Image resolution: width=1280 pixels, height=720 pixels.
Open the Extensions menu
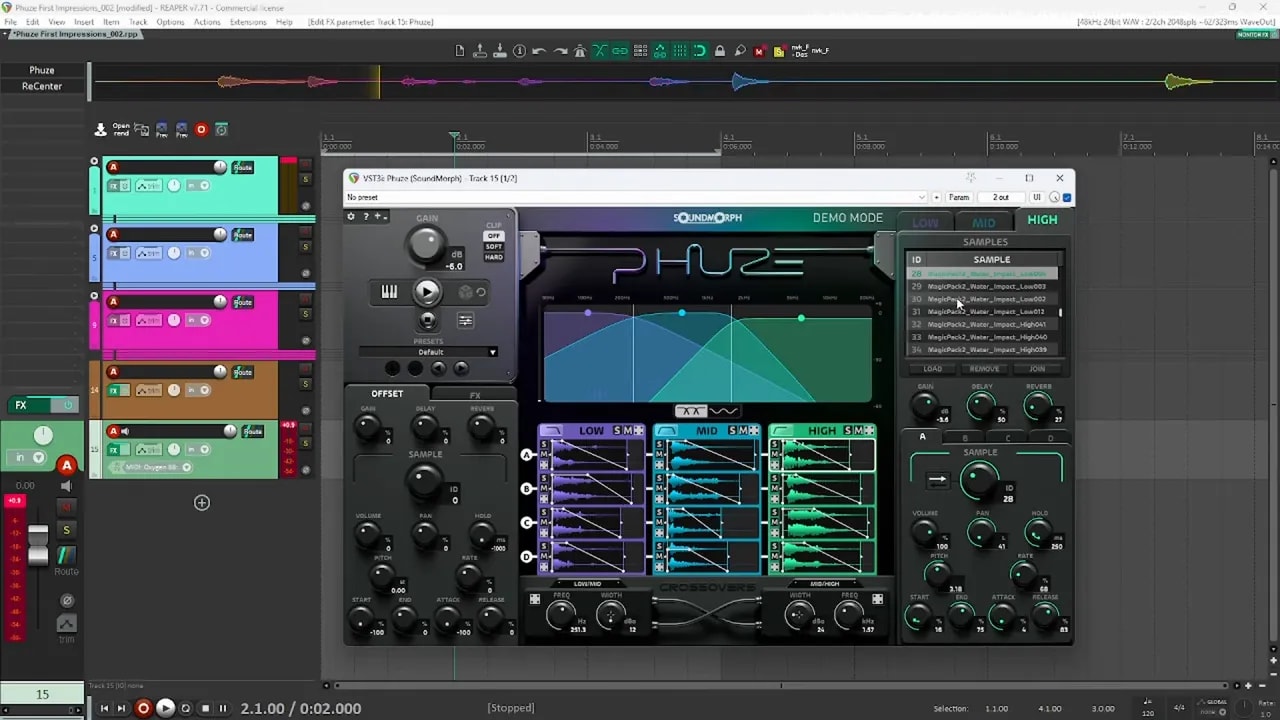click(x=248, y=22)
